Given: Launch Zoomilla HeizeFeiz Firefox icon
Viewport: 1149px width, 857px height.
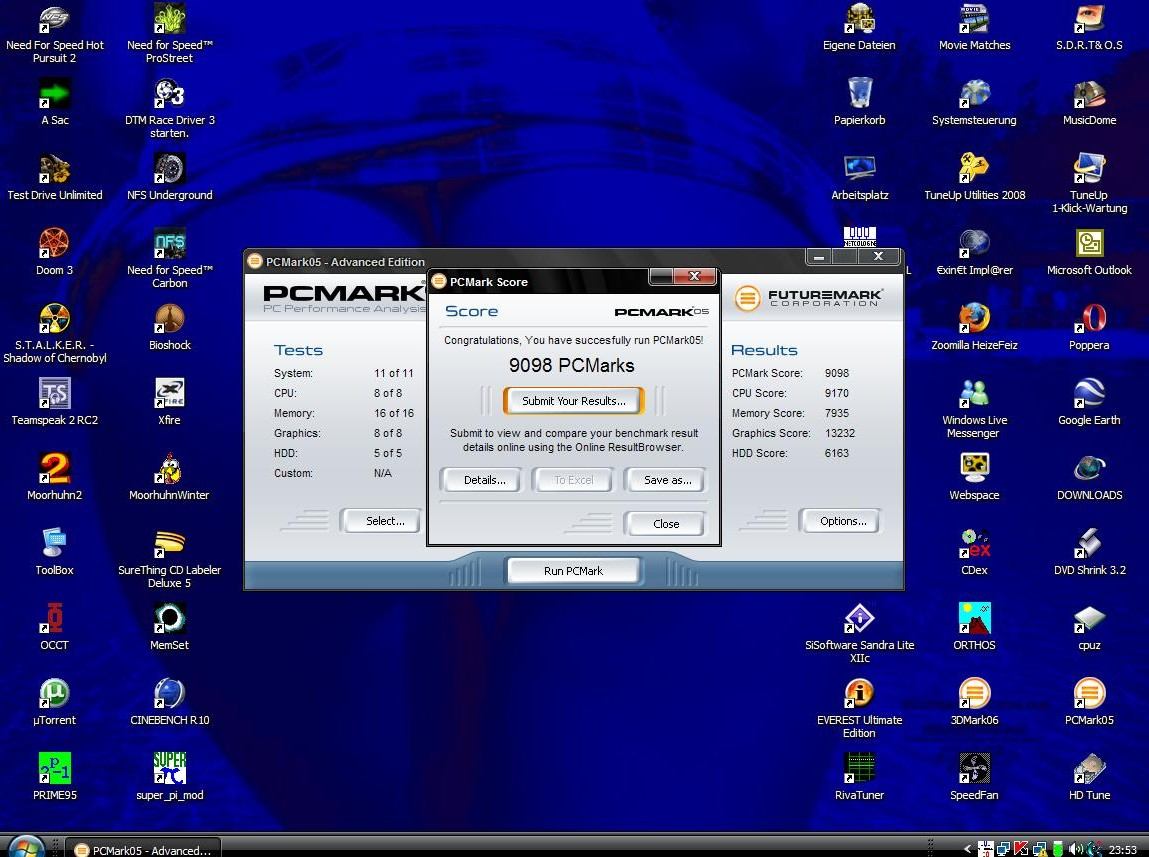Looking at the screenshot, I should pyautogui.click(x=975, y=319).
